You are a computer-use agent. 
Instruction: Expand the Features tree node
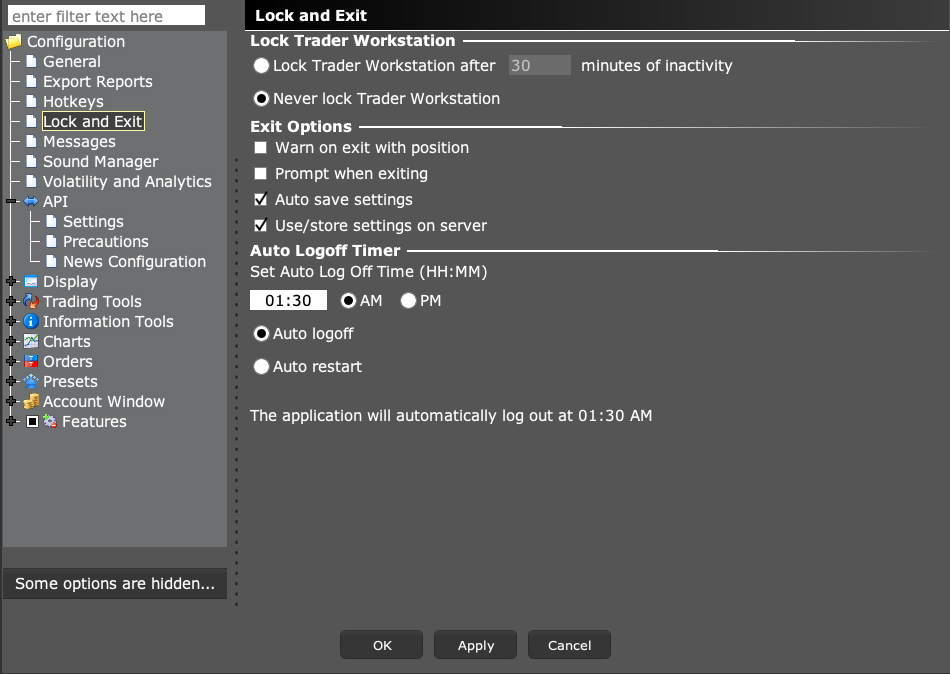11,421
